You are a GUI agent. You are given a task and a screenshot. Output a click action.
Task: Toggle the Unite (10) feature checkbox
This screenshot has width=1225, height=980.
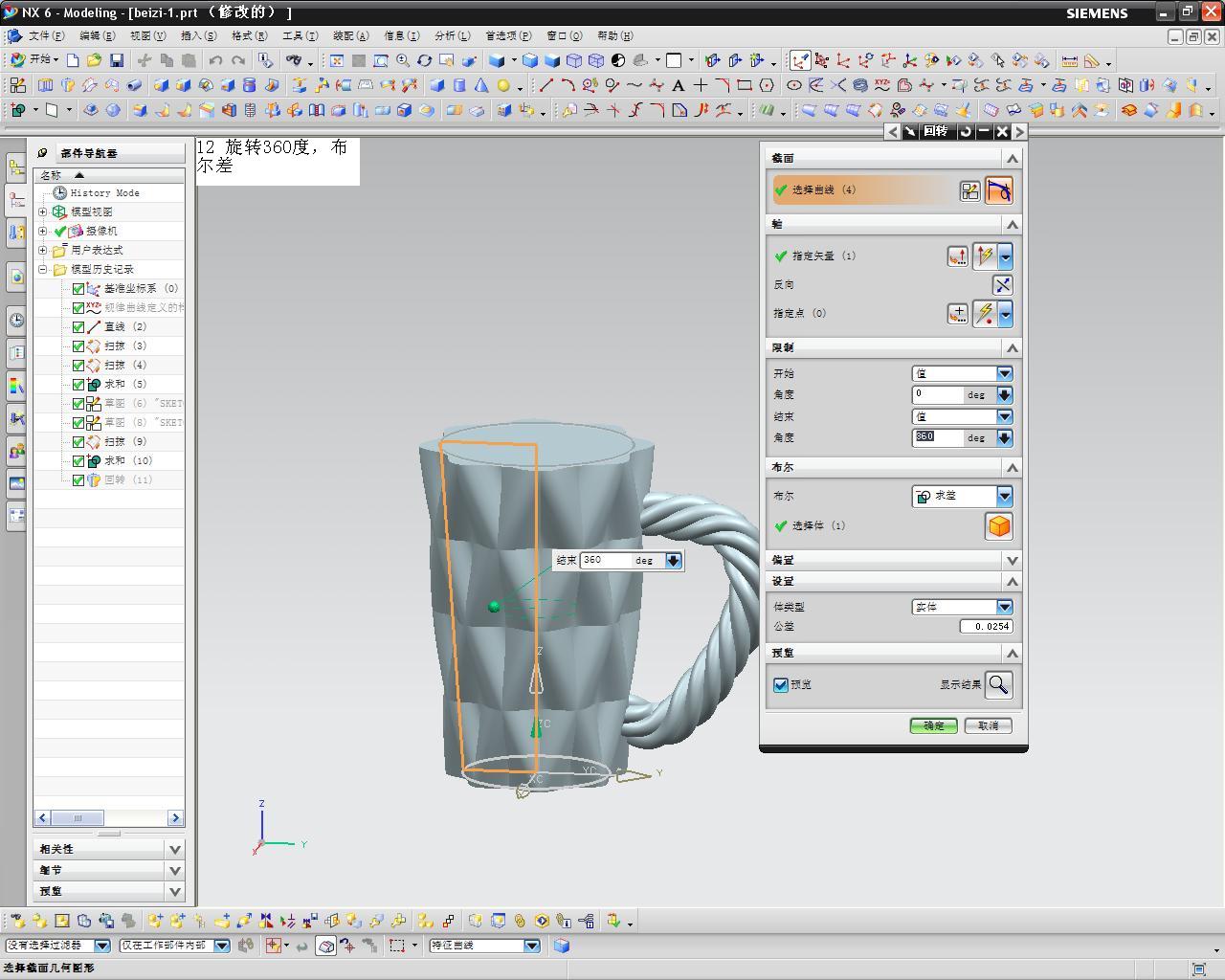point(78,460)
